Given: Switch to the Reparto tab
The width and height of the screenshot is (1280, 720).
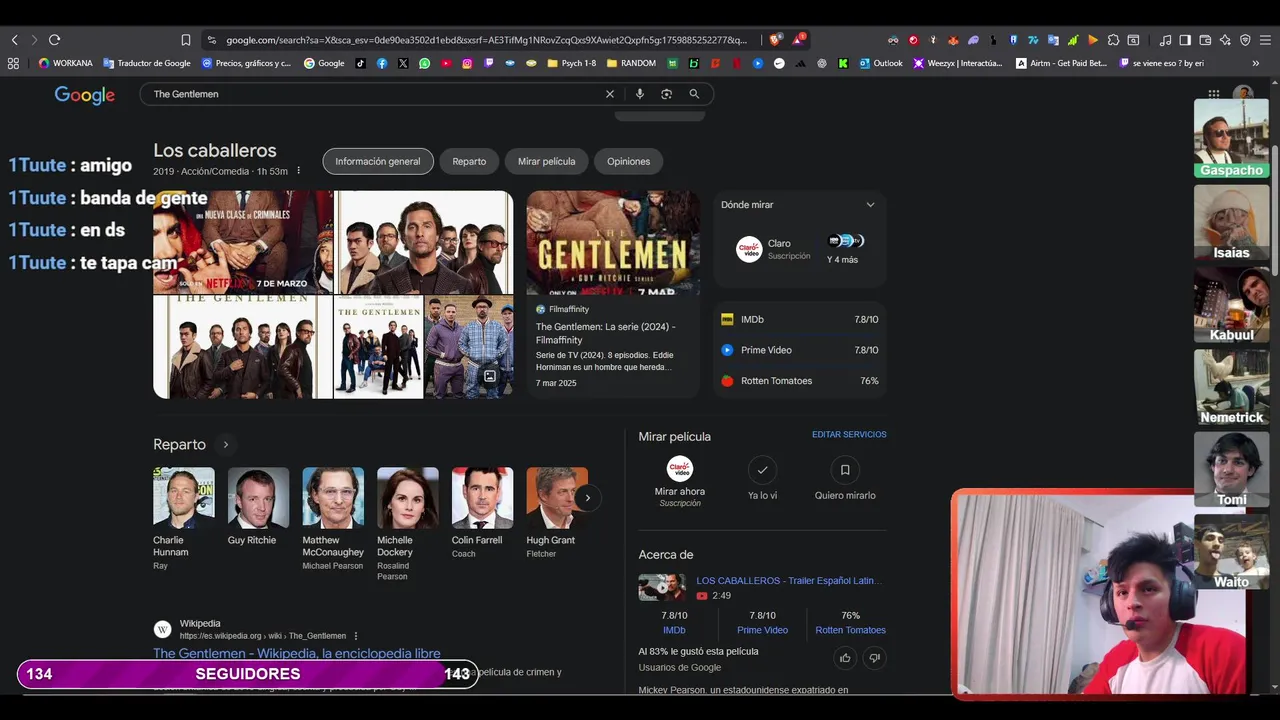Looking at the screenshot, I should click(469, 161).
